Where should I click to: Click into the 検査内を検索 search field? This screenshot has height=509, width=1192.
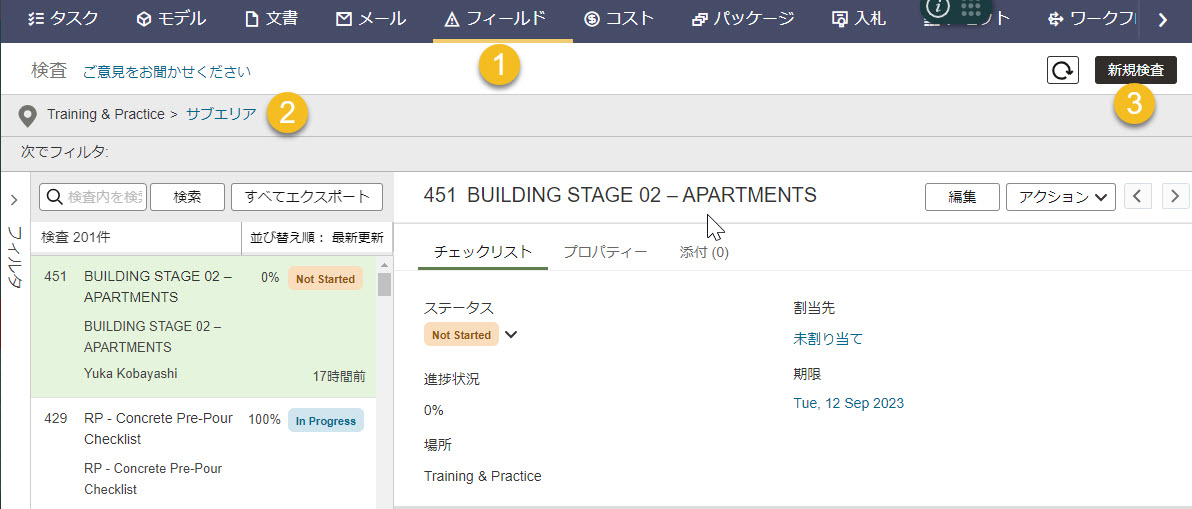click(93, 197)
